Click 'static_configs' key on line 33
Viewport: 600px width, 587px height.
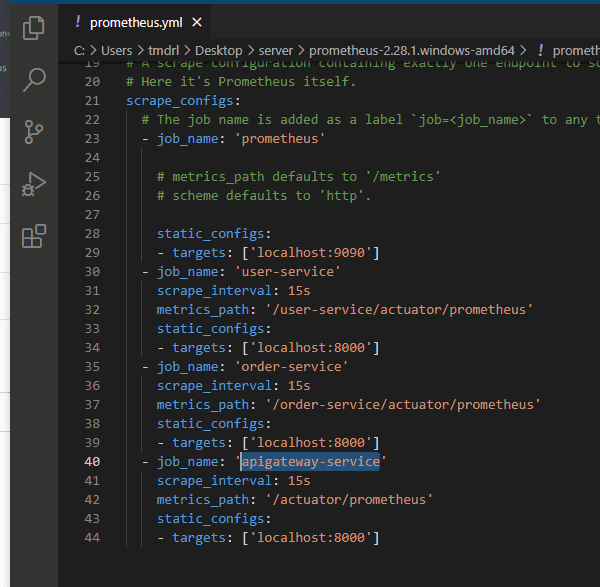coord(210,329)
